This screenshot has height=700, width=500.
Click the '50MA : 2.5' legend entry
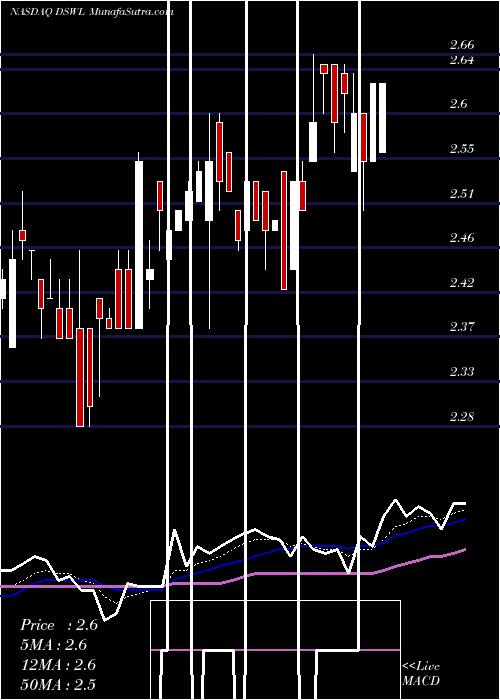coord(58,684)
